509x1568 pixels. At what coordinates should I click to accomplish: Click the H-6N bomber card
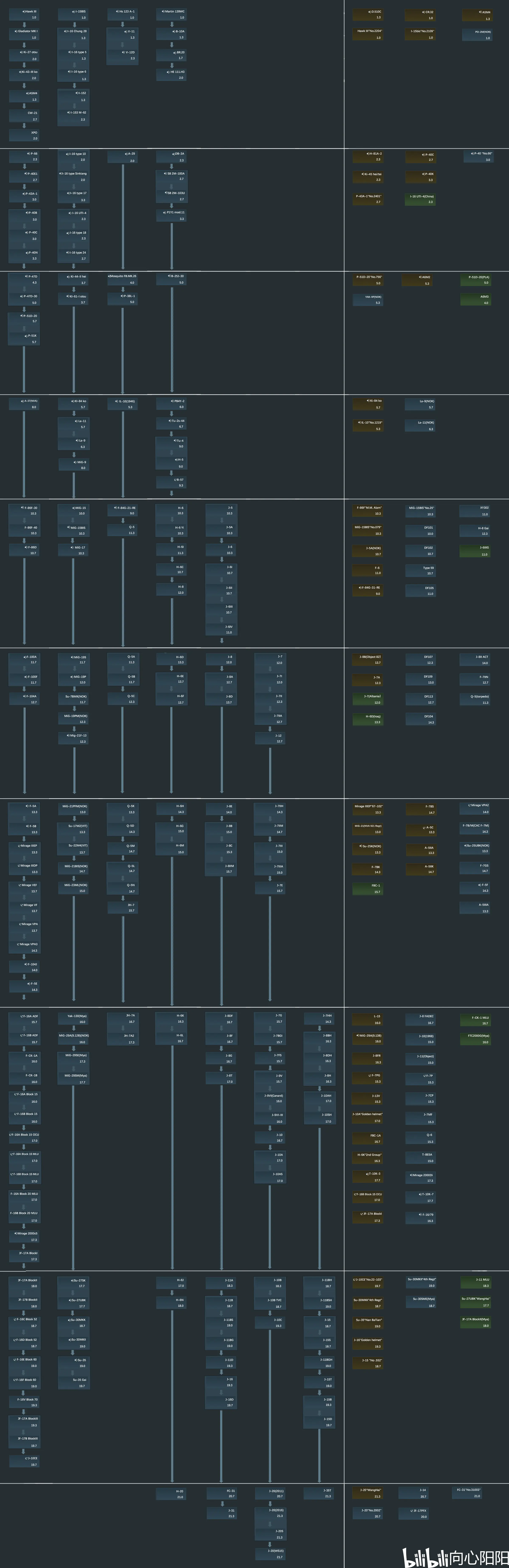[x=171, y=1303]
